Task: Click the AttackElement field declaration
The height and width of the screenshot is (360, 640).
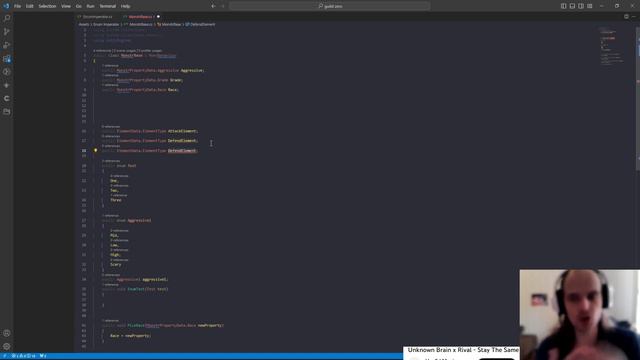Action: click(x=150, y=131)
